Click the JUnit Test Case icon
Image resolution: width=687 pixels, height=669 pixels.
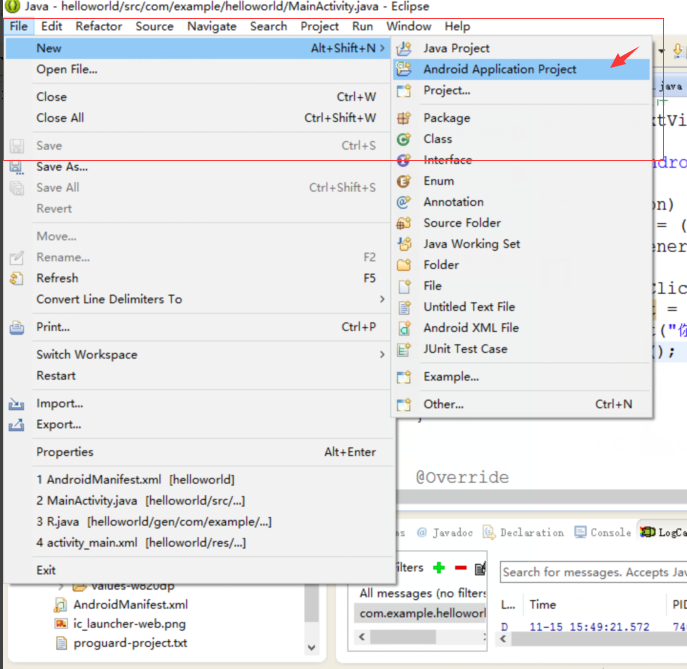(x=404, y=349)
